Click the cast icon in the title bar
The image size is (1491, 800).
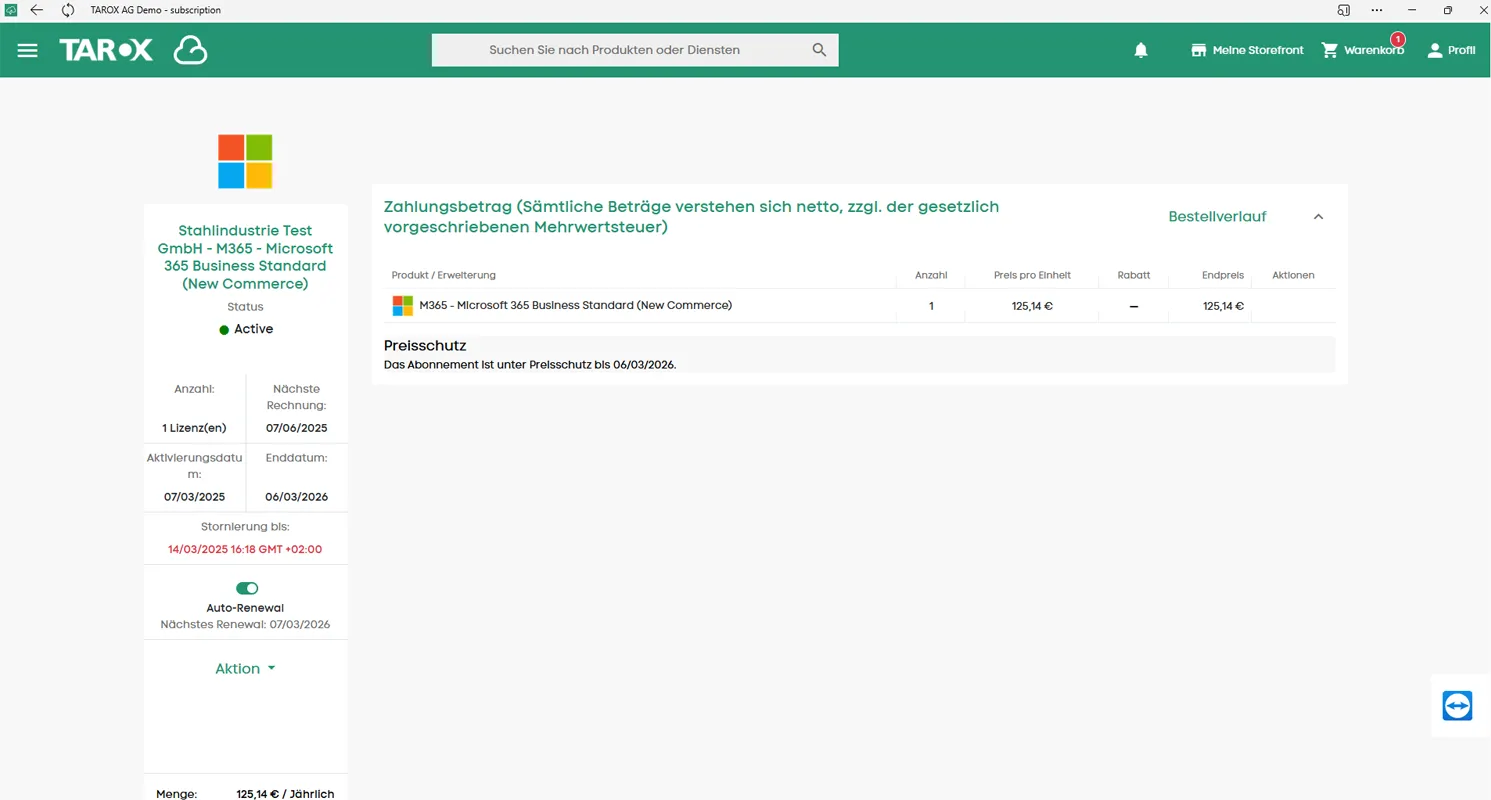[1343, 10]
